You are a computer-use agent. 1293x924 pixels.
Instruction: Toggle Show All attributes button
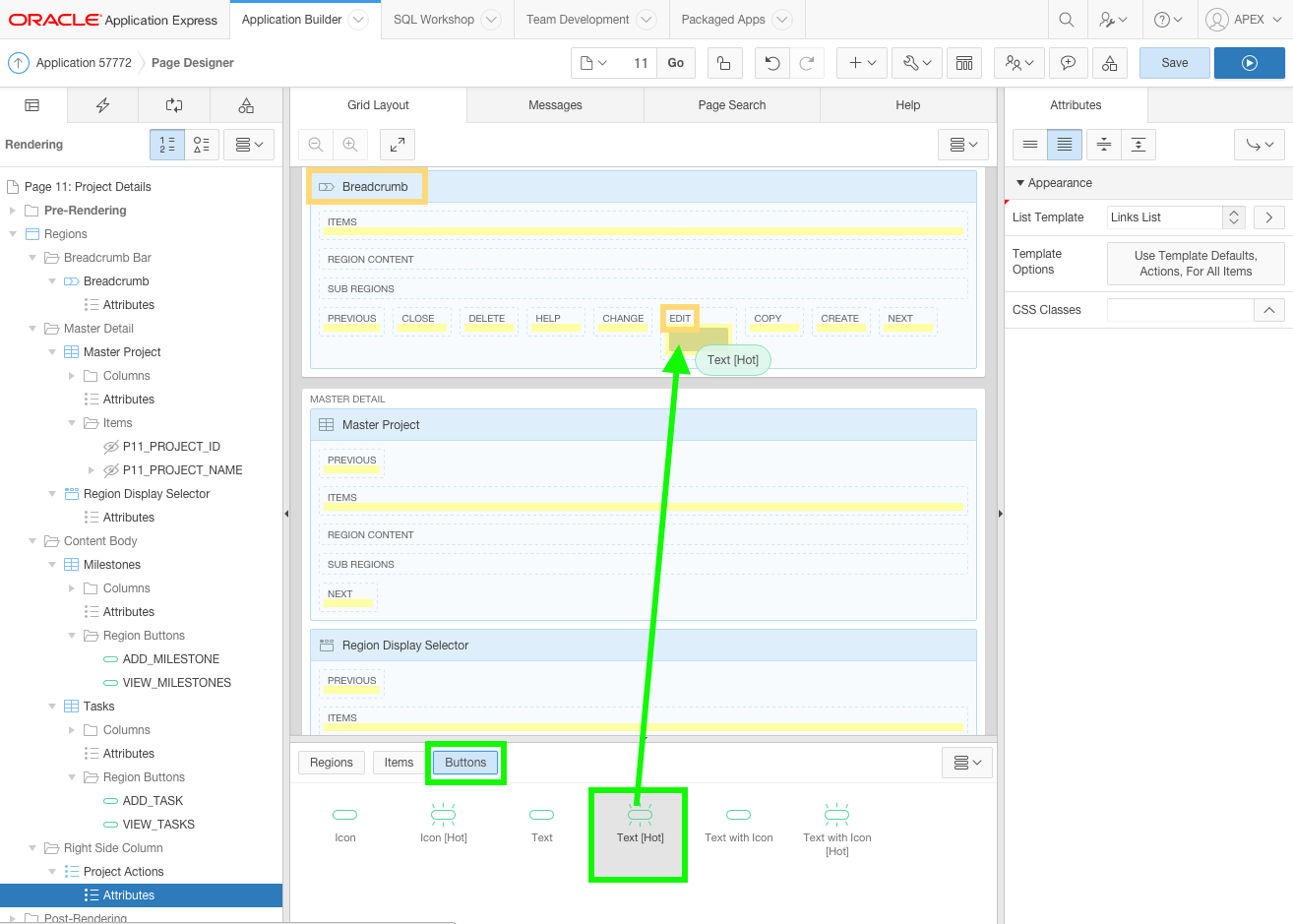1065,145
